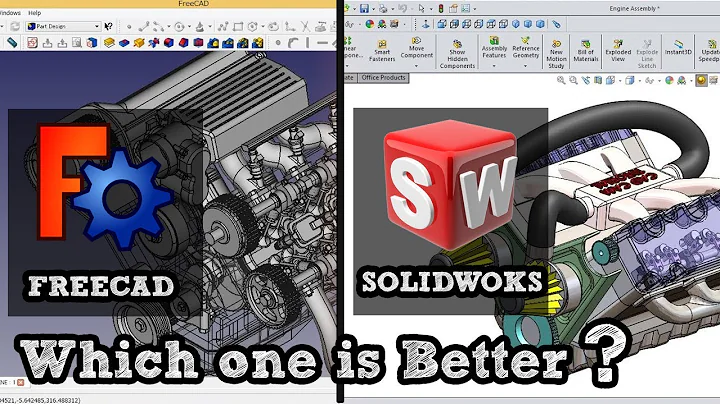Click FreeCAD Revolution tool yellow icon
Viewport: 720px width, 404px height.
coord(139,43)
